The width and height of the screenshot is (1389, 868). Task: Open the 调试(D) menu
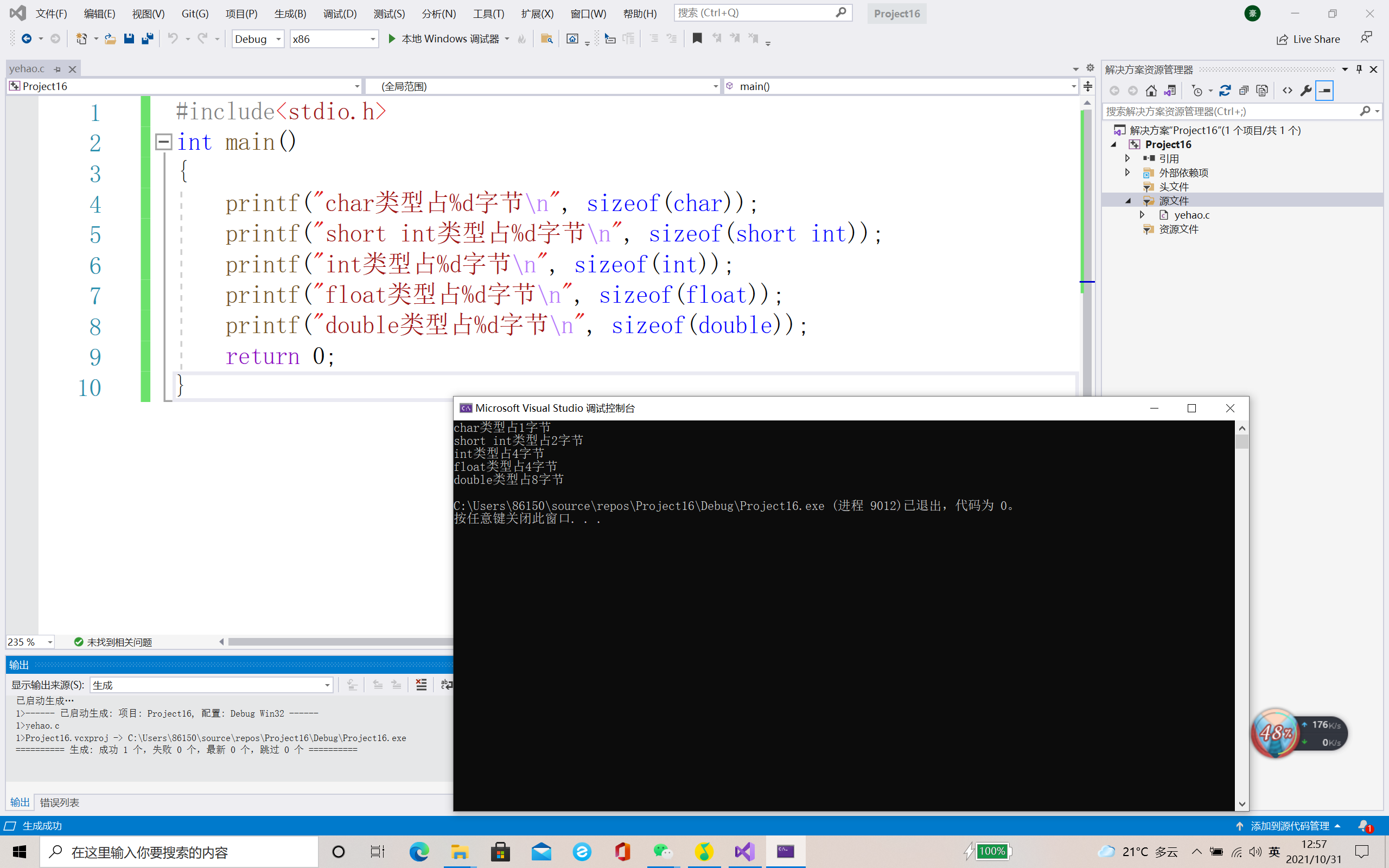(339, 13)
